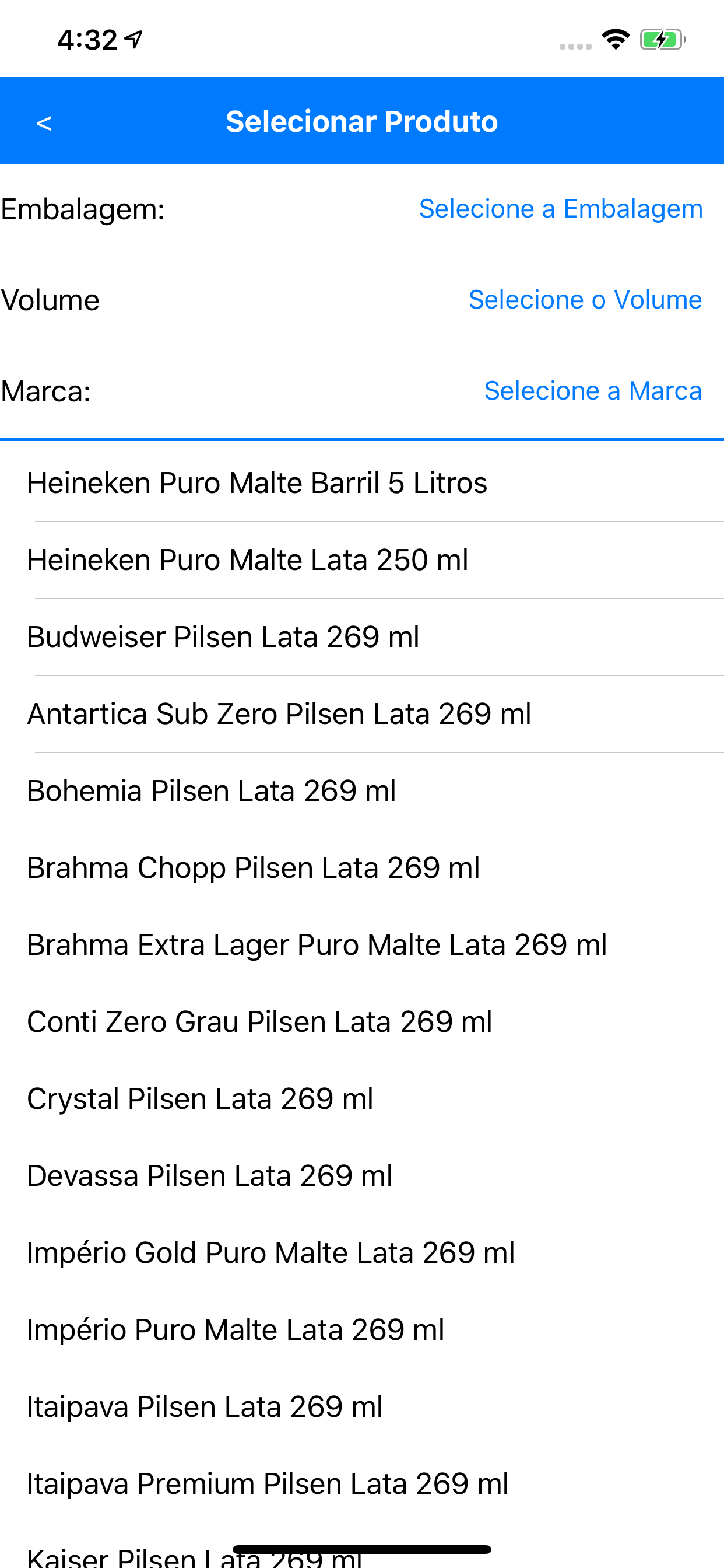Tap the location arrow beside the time
This screenshot has height=1568, width=724.
pyautogui.click(x=133, y=40)
